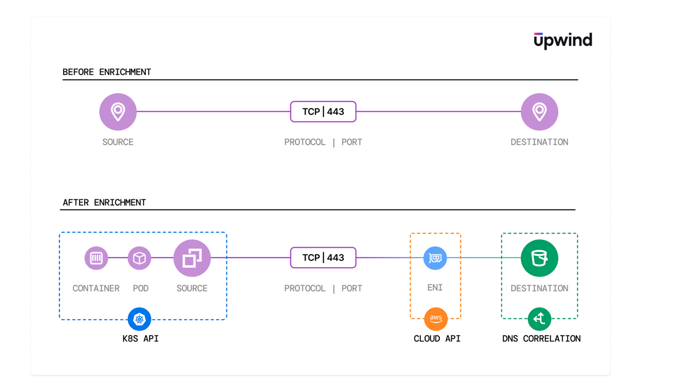Viewport: 685px width, 387px height.
Task: Select the Container icon
Action: (96, 258)
